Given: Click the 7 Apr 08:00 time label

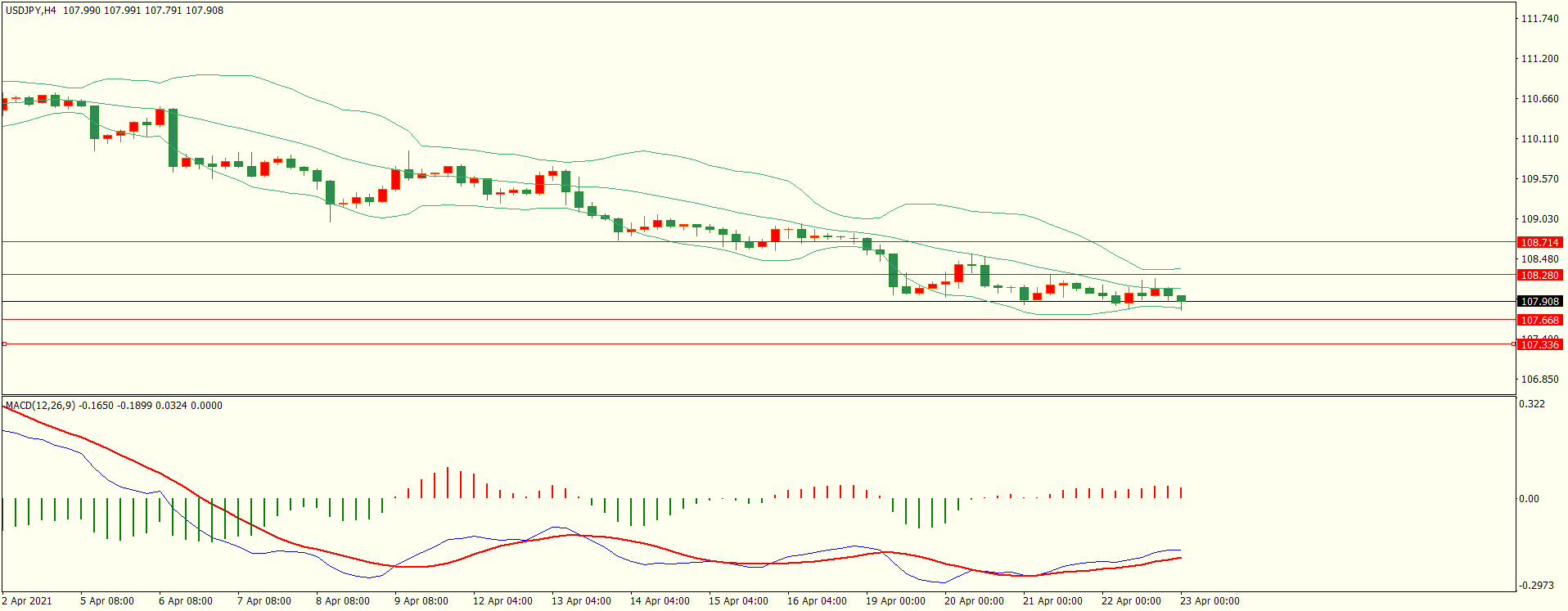Looking at the screenshot, I should pyautogui.click(x=264, y=601).
